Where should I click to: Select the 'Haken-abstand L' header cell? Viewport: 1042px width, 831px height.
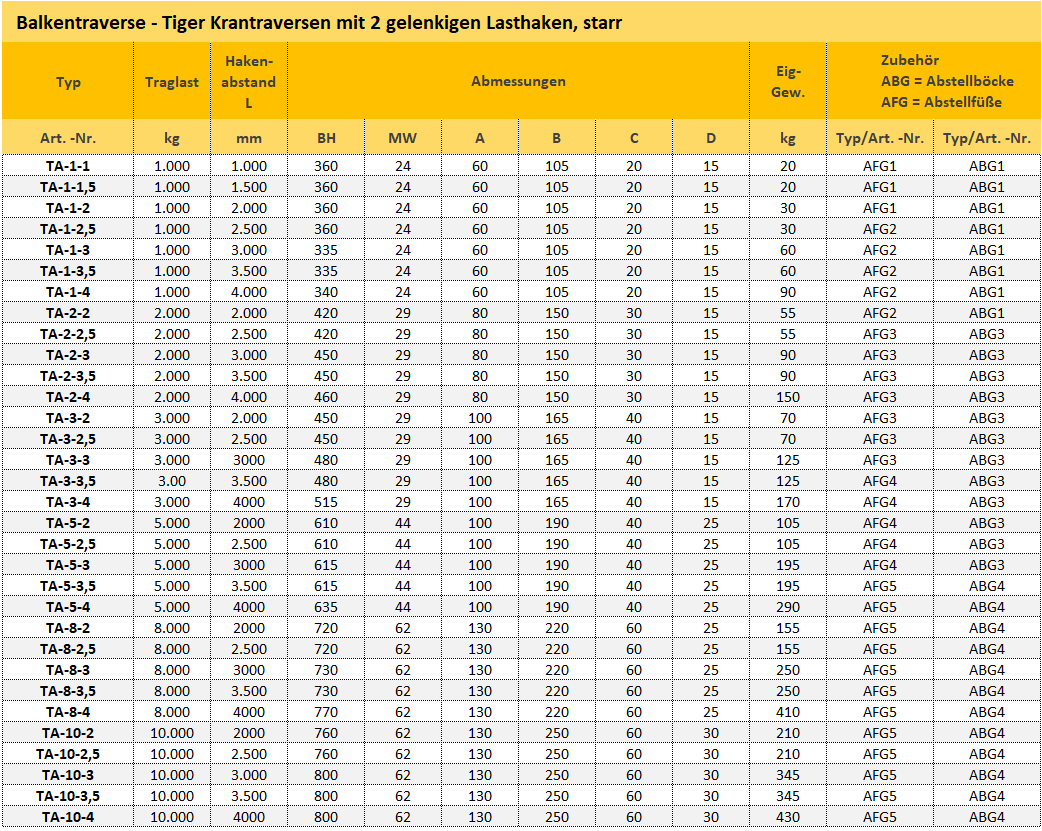pos(249,82)
